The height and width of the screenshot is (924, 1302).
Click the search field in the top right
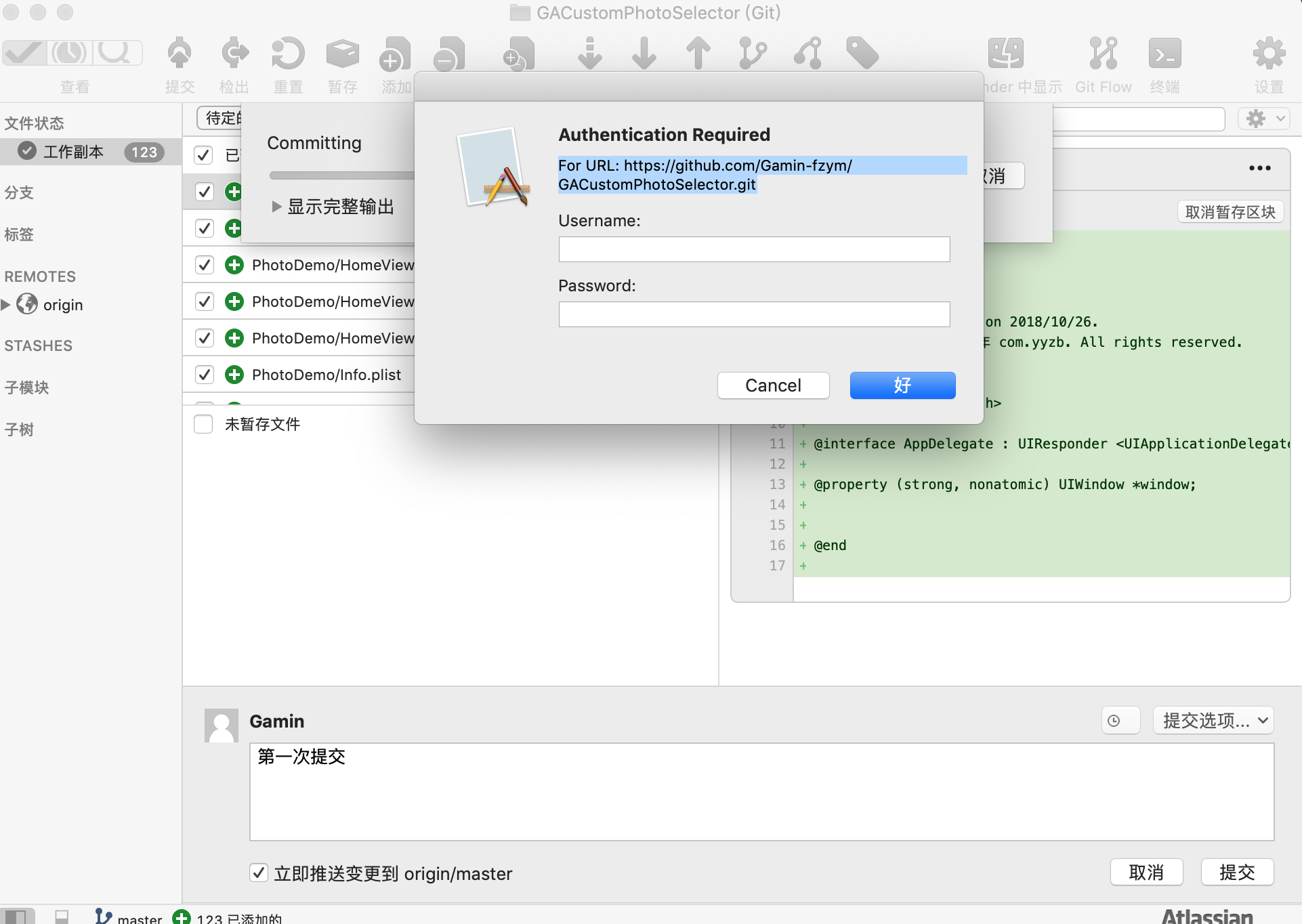click(x=1138, y=119)
